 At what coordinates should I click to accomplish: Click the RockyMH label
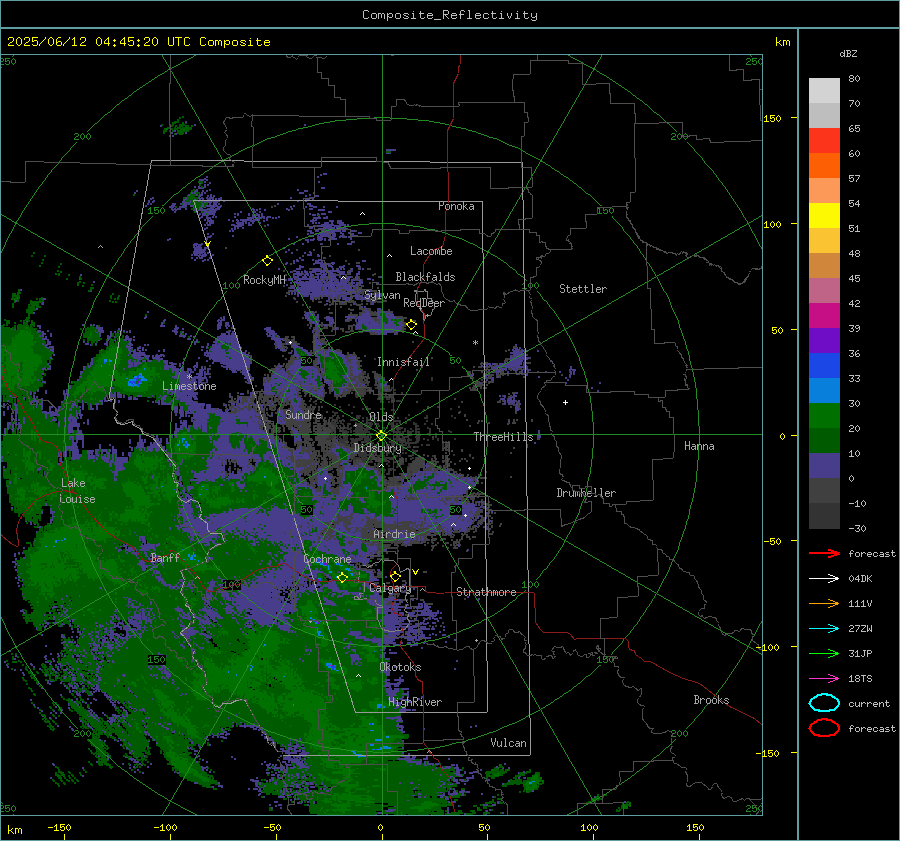coord(264,280)
